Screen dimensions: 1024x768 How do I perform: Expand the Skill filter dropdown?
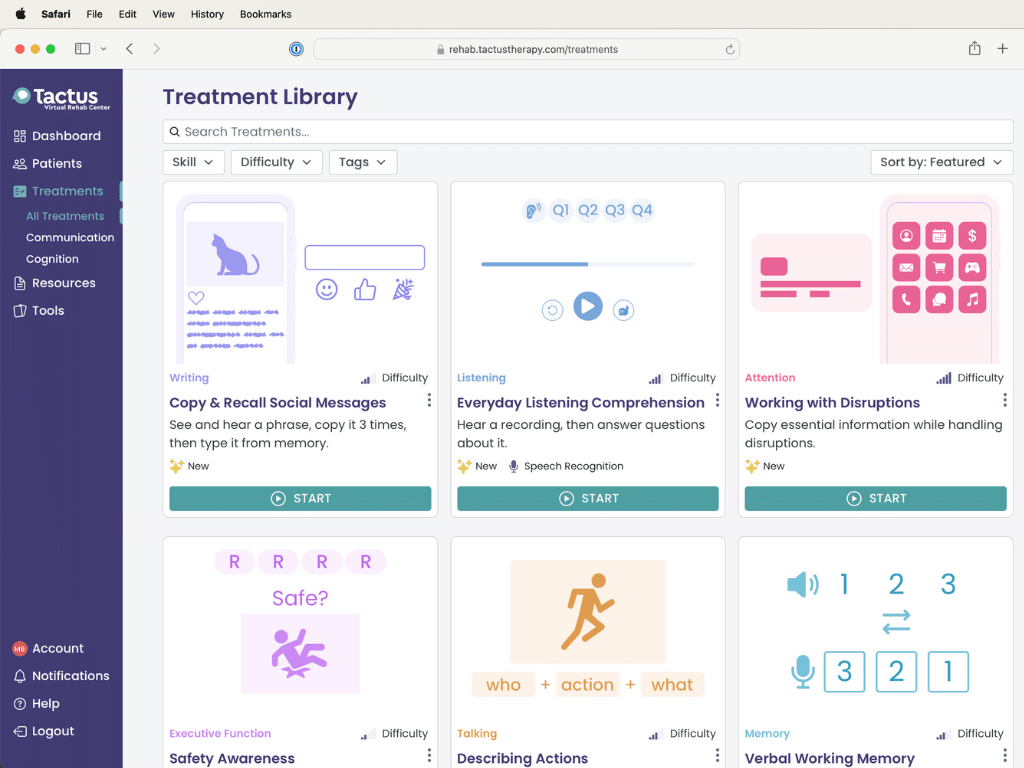click(193, 162)
